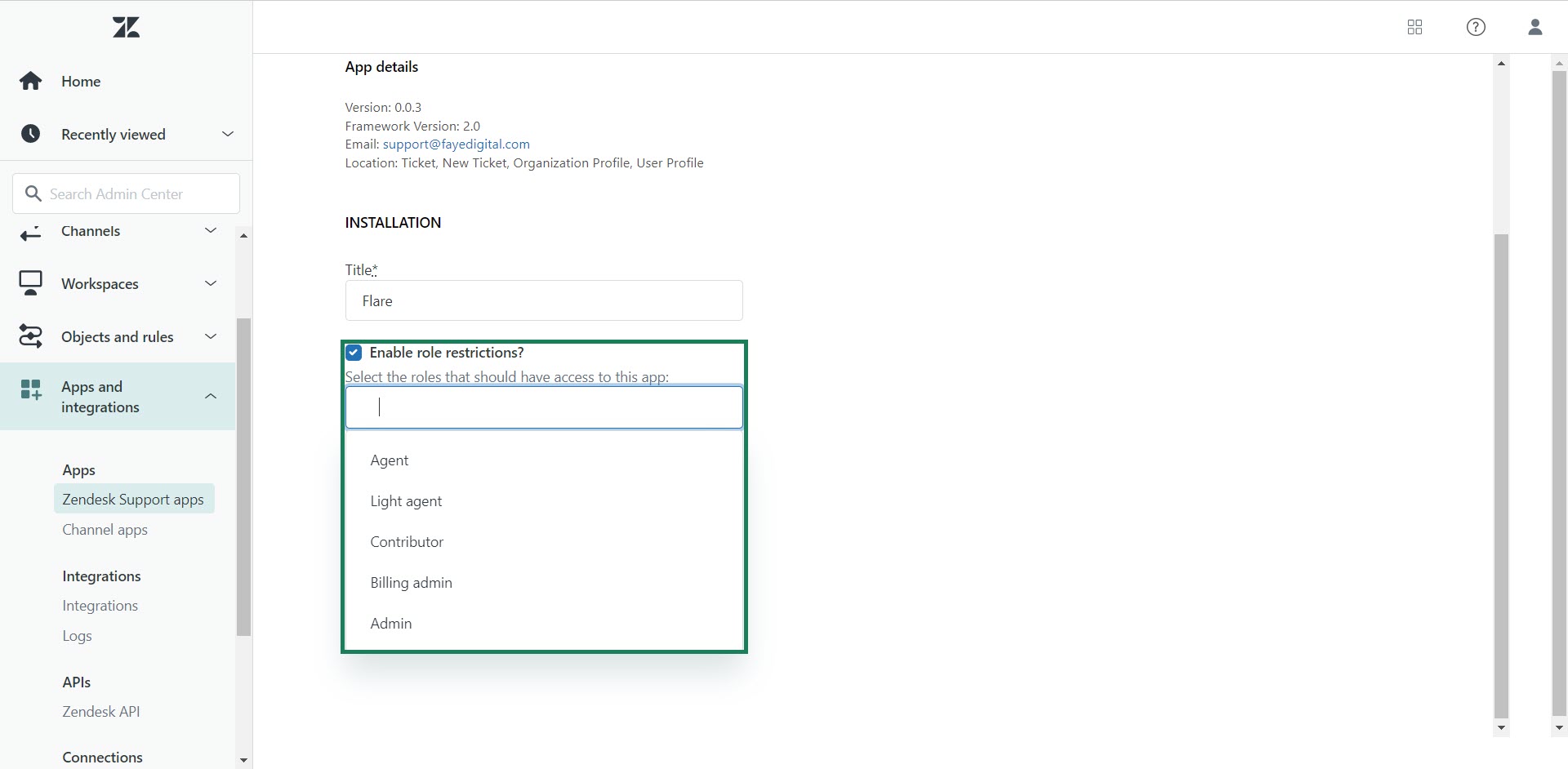Select Light agent role option
This screenshot has width=1568, height=769.
click(x=406, y=501)
